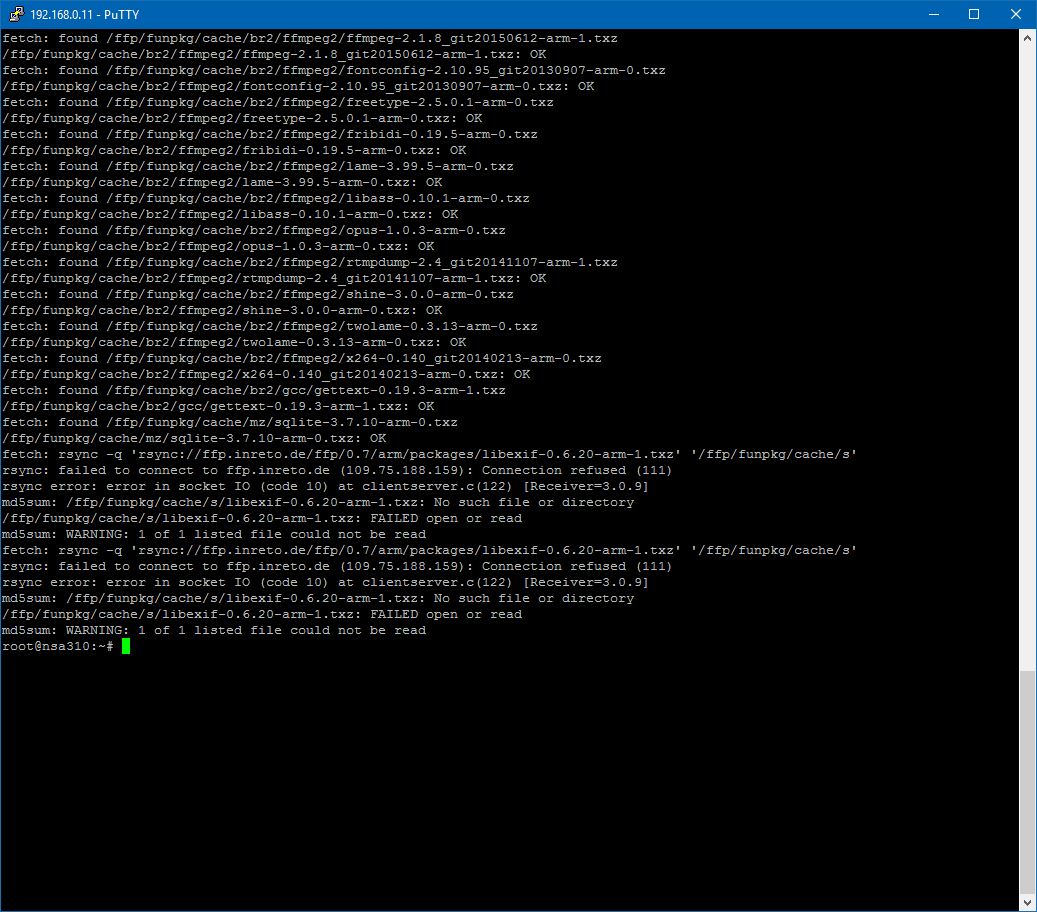Click the second 'fetch: rsync -q' libexif command line

(429, 550)
